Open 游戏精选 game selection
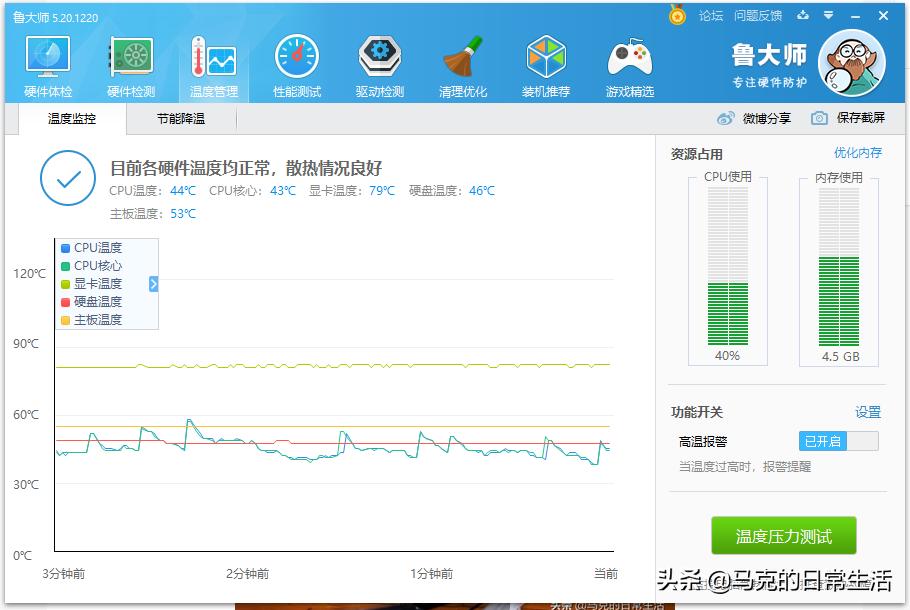Image resolution: width=910 pixels, height=610 pixels. tap(628, 64)
